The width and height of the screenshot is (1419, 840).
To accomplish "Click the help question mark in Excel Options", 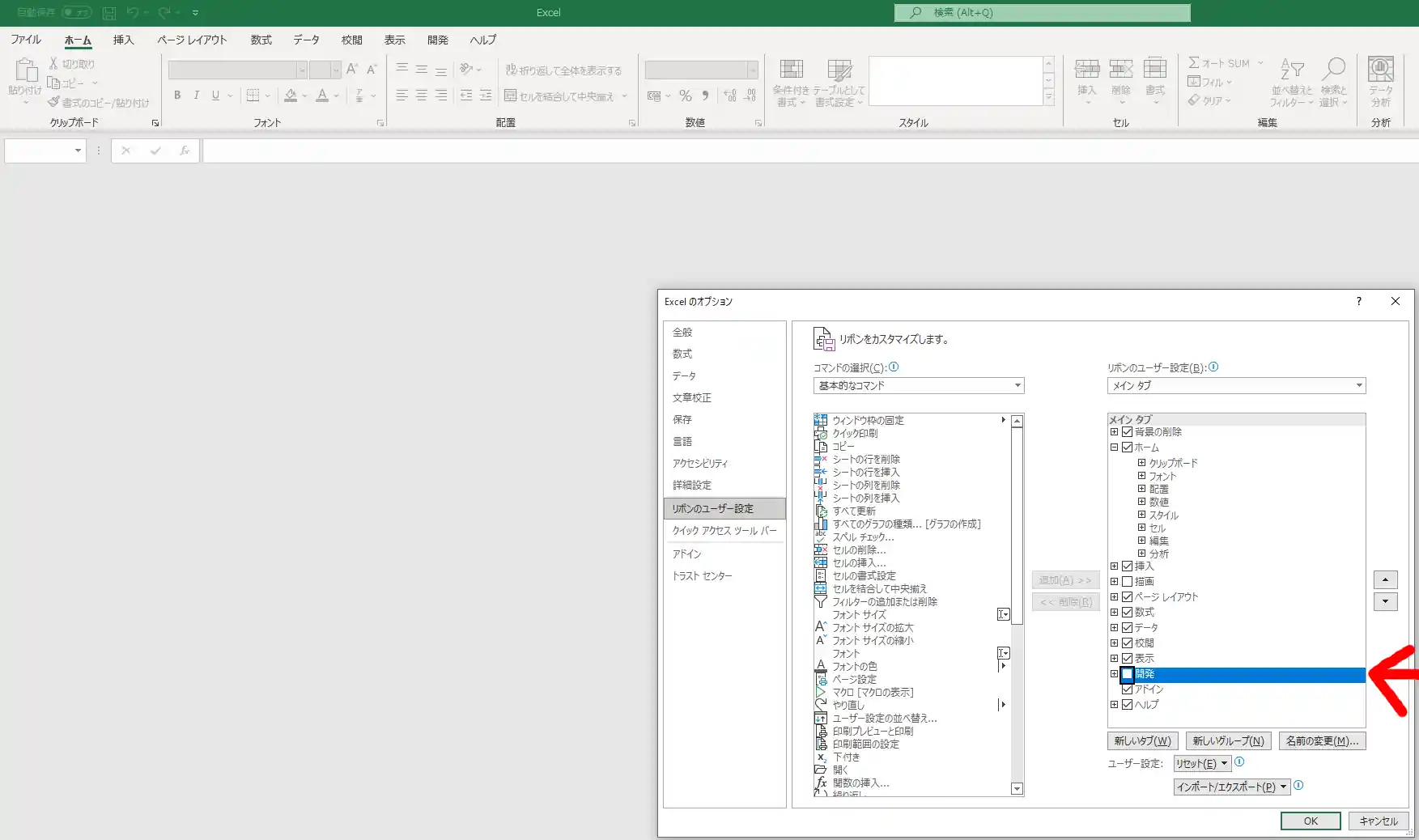I will coord(1358,301).
